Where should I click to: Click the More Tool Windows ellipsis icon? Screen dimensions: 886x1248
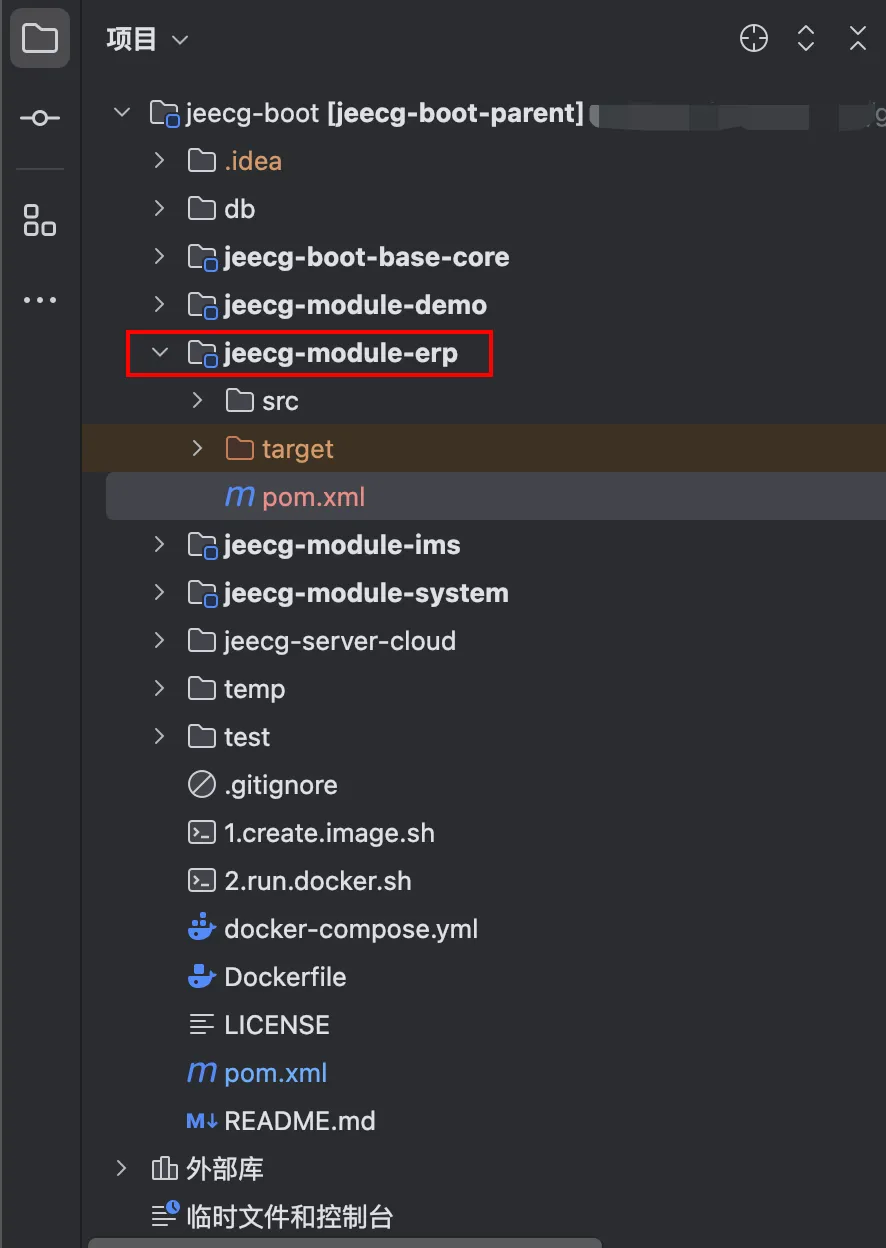coord(39,299)
